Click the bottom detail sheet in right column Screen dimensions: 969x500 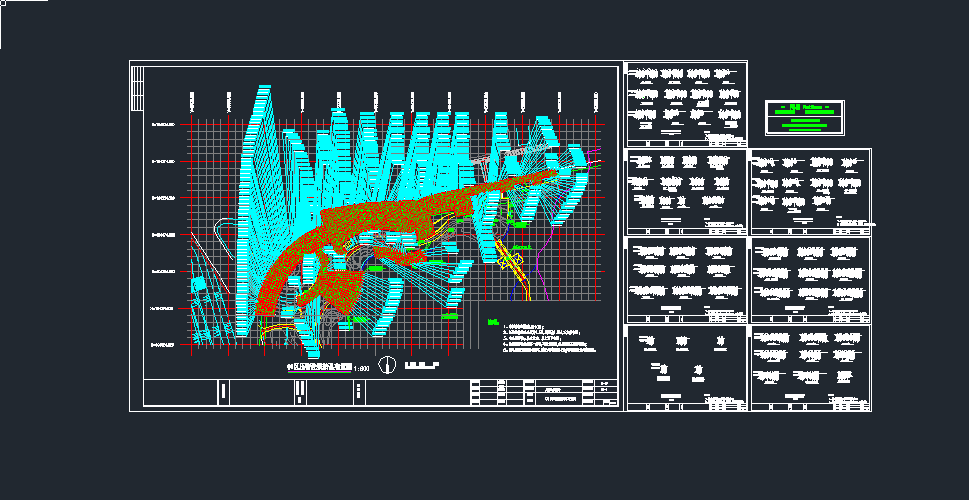coord(810,367)
